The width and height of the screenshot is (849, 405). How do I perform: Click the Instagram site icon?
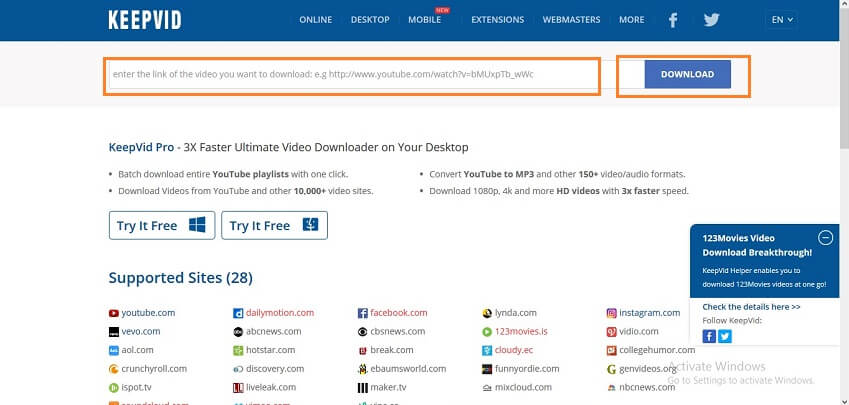[611, 313]
